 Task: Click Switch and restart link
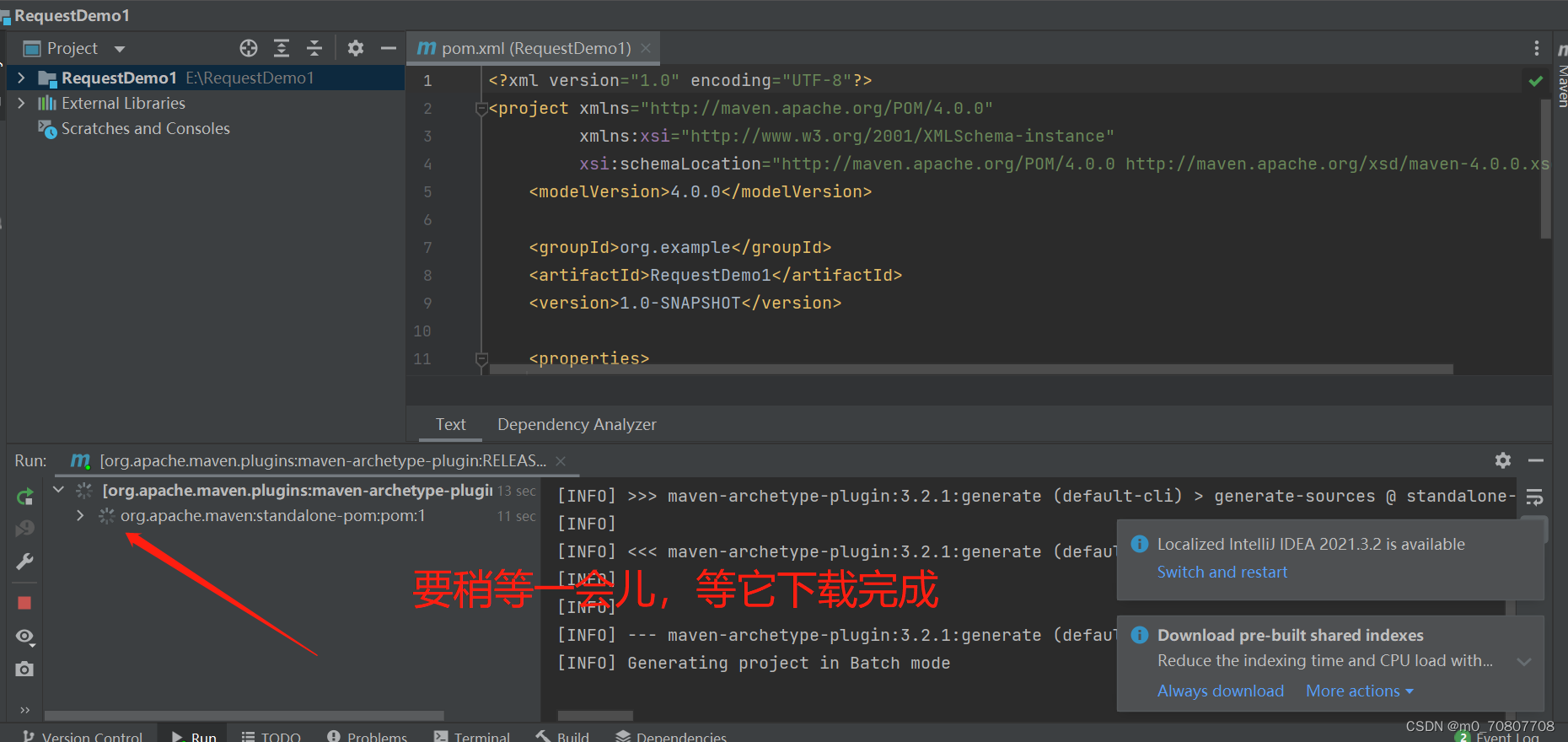coord(1222,572)
